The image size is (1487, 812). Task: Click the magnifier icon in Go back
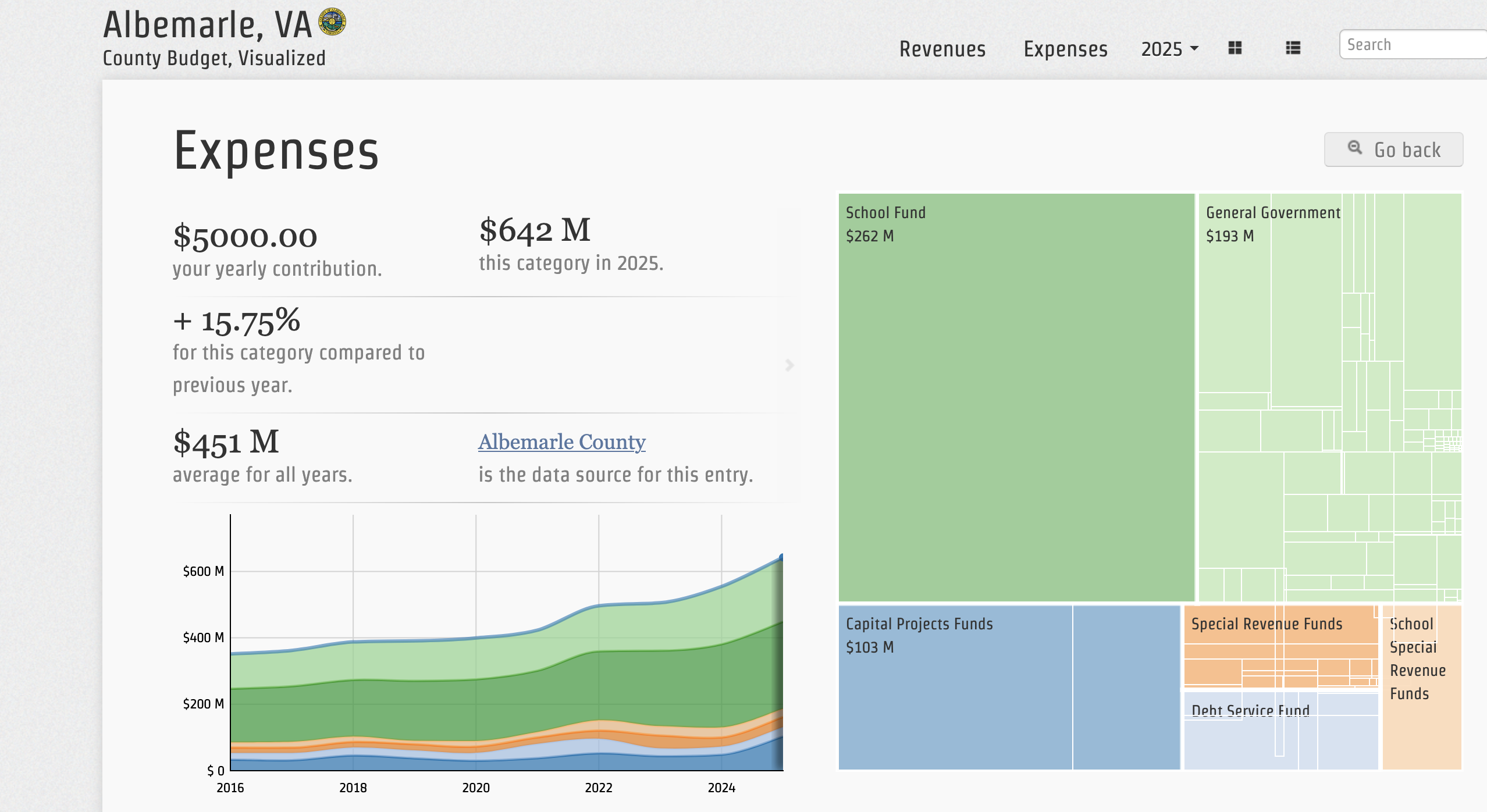[1355, 148]
